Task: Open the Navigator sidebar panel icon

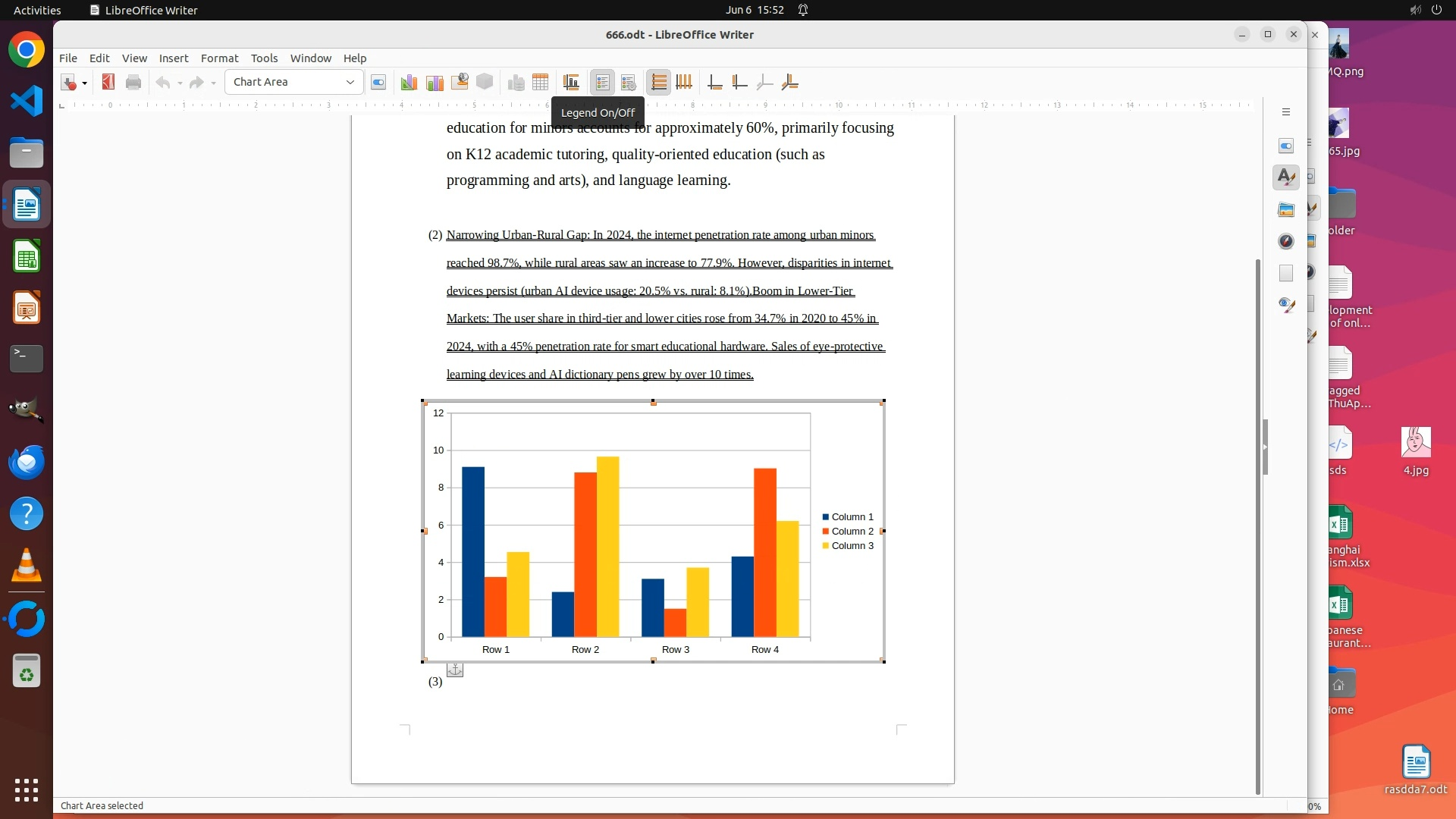Action: click(x=1286, y=241)
